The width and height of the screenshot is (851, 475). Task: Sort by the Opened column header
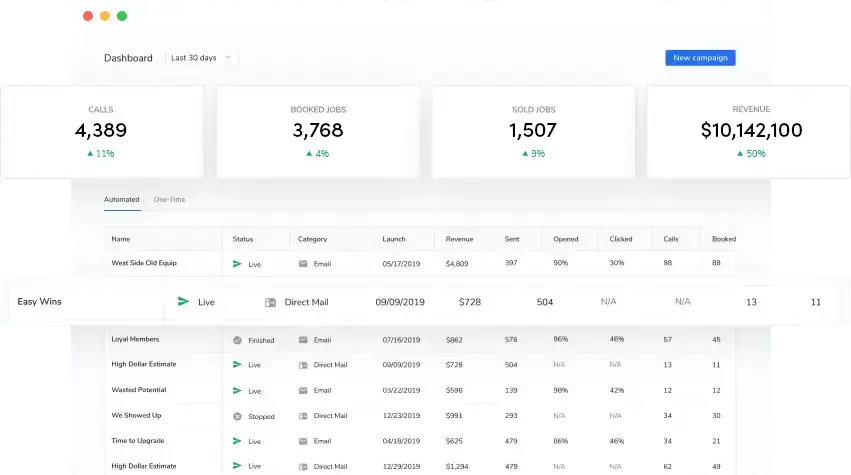coord(566,239)
